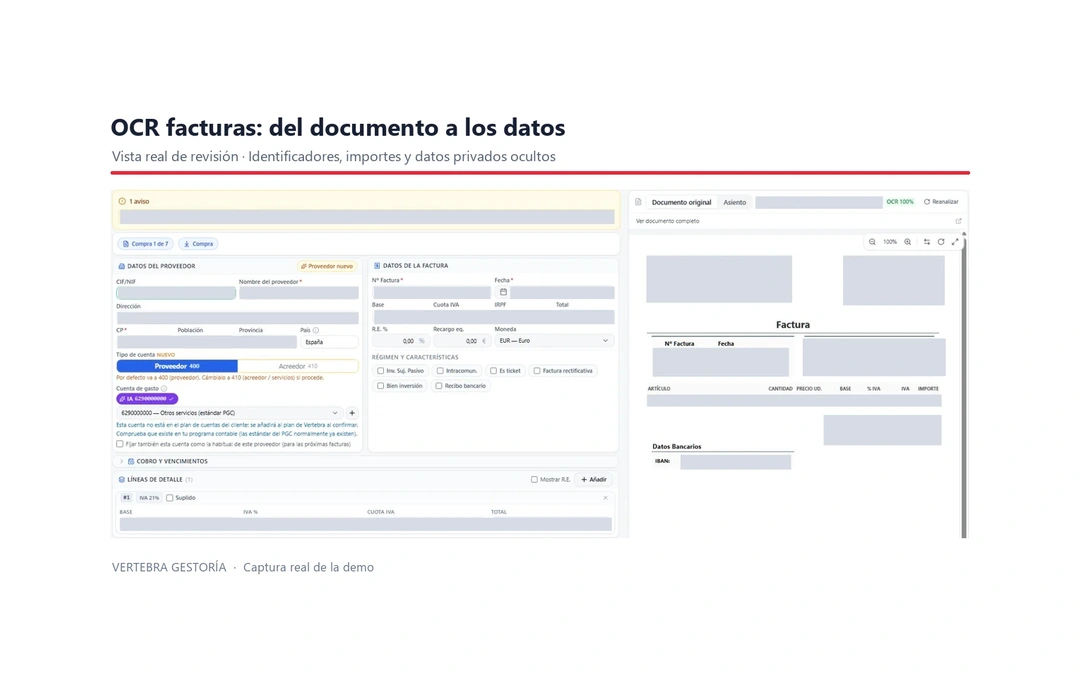Expand document preview to fullscreen
The image size is (1080, 675).
955,242
